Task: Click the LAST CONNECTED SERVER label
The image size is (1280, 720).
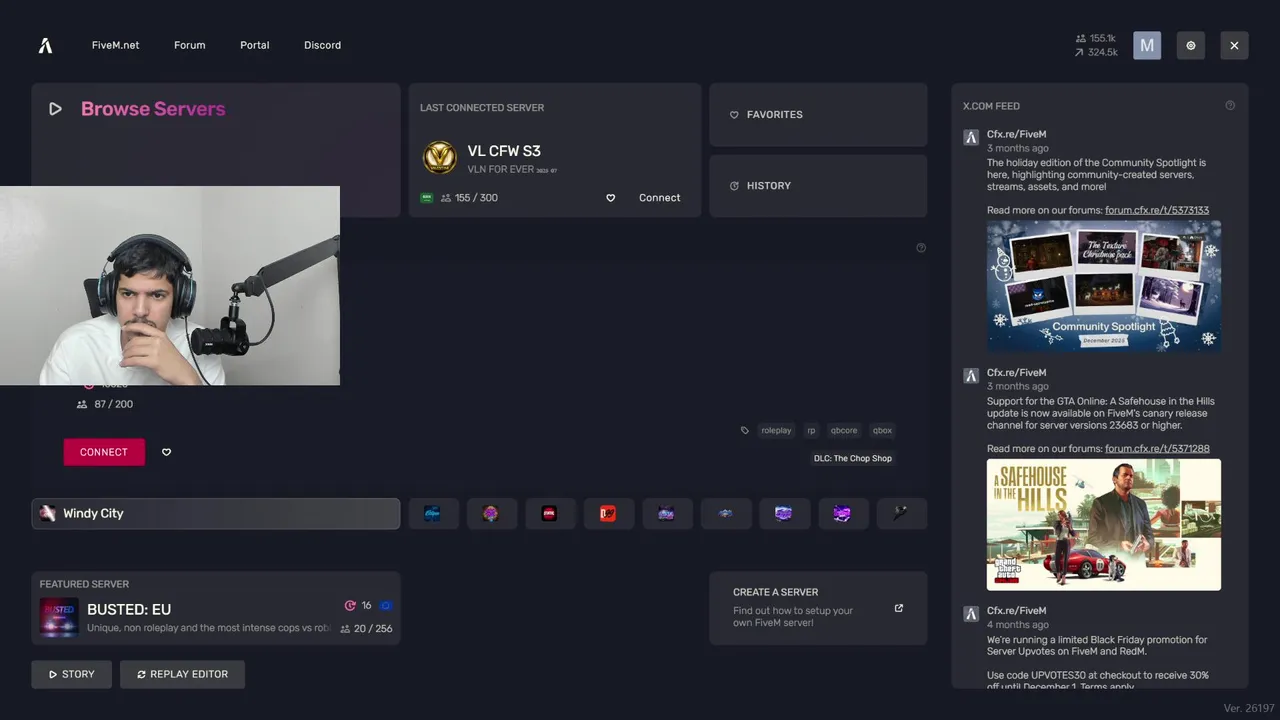Action: pyautogui.click(x=482, y=108)
